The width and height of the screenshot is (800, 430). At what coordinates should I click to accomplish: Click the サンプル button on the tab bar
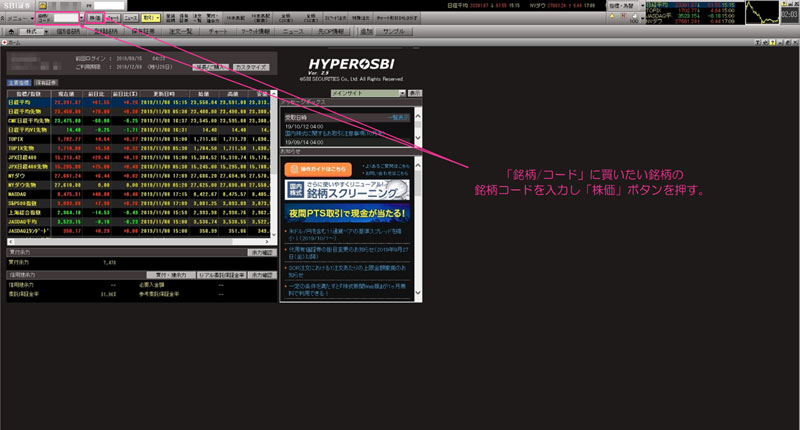(x=393, y=32)
